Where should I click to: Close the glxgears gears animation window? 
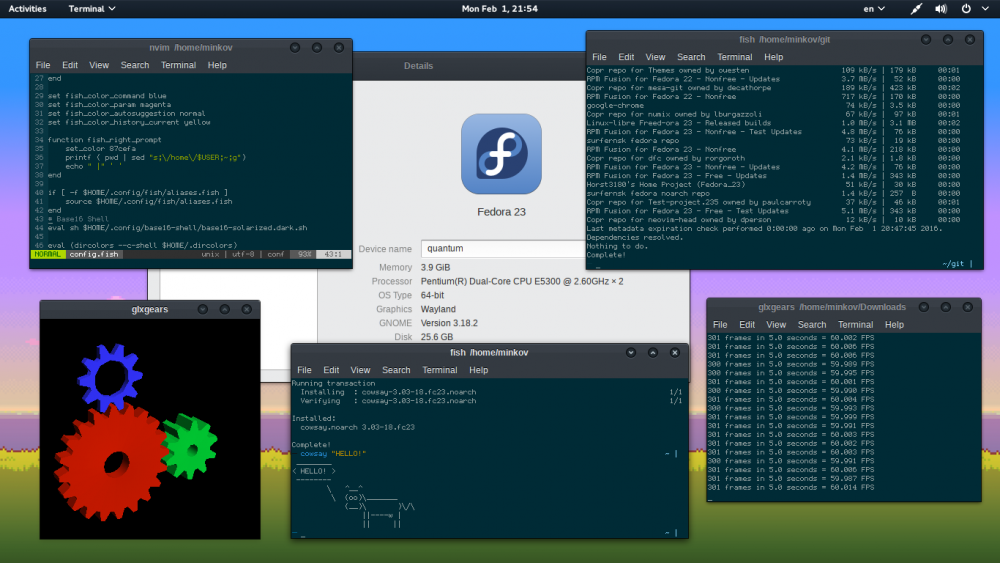pos(246,309)
